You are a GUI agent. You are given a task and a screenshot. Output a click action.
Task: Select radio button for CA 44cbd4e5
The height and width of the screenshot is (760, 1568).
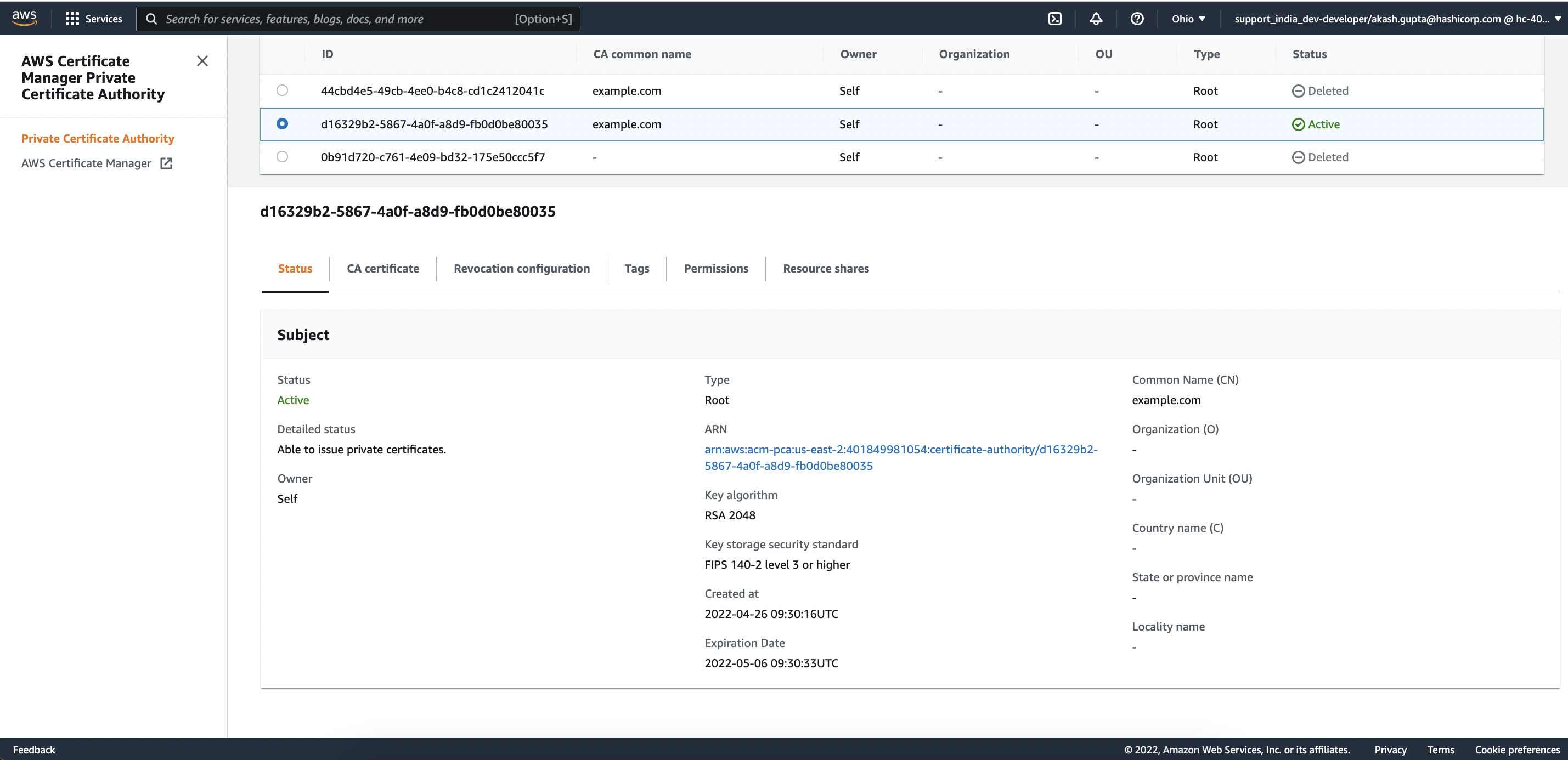click(282, 90)
